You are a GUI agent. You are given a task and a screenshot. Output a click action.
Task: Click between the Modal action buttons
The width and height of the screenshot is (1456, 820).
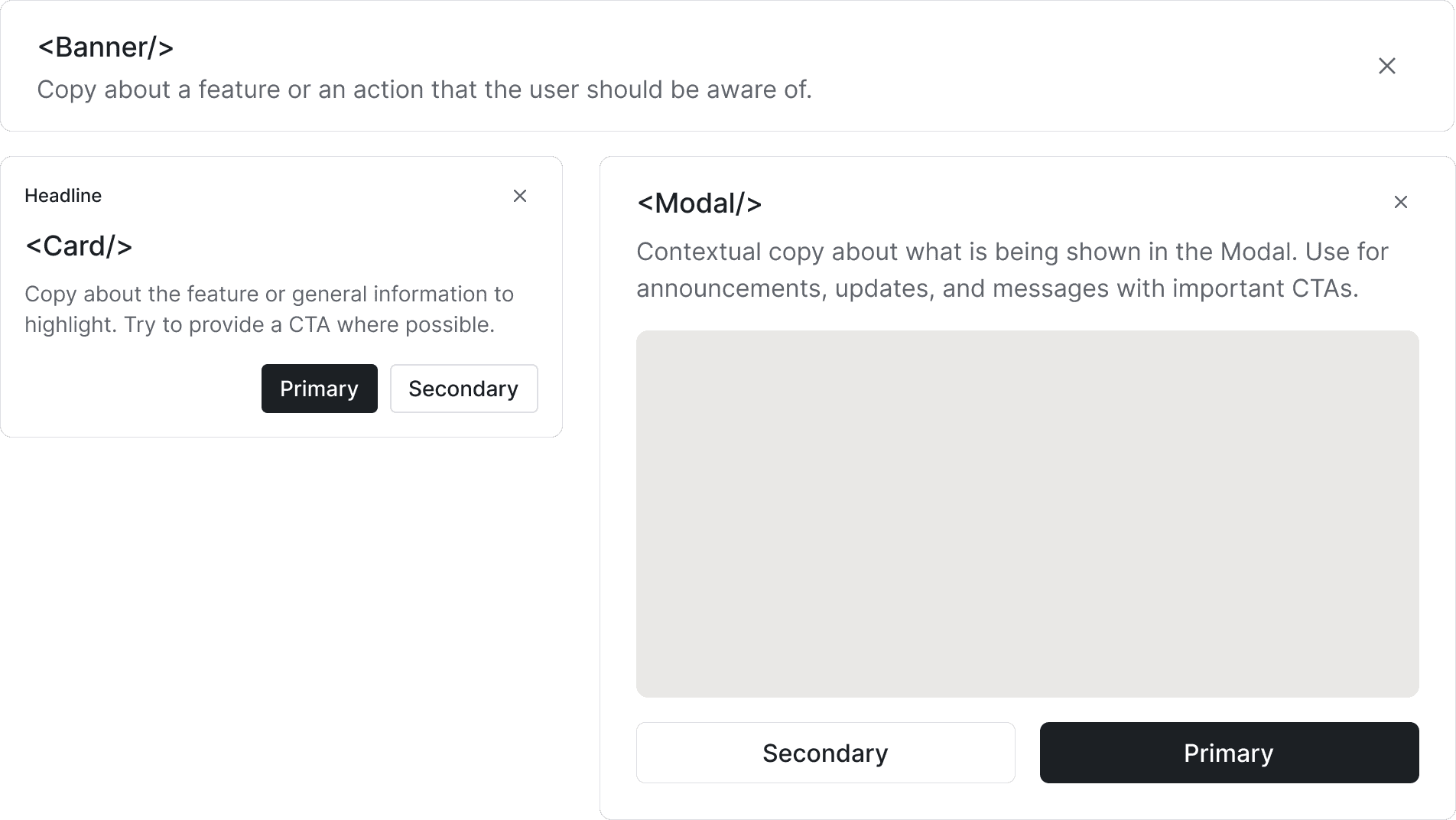(1028, 753)
